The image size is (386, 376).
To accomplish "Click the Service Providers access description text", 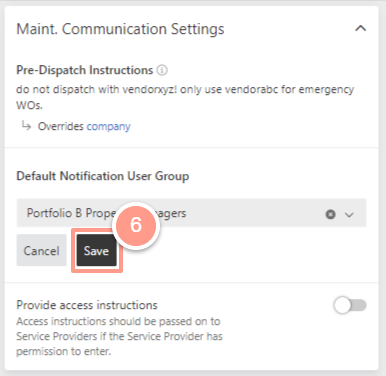I will coord(119,336).
